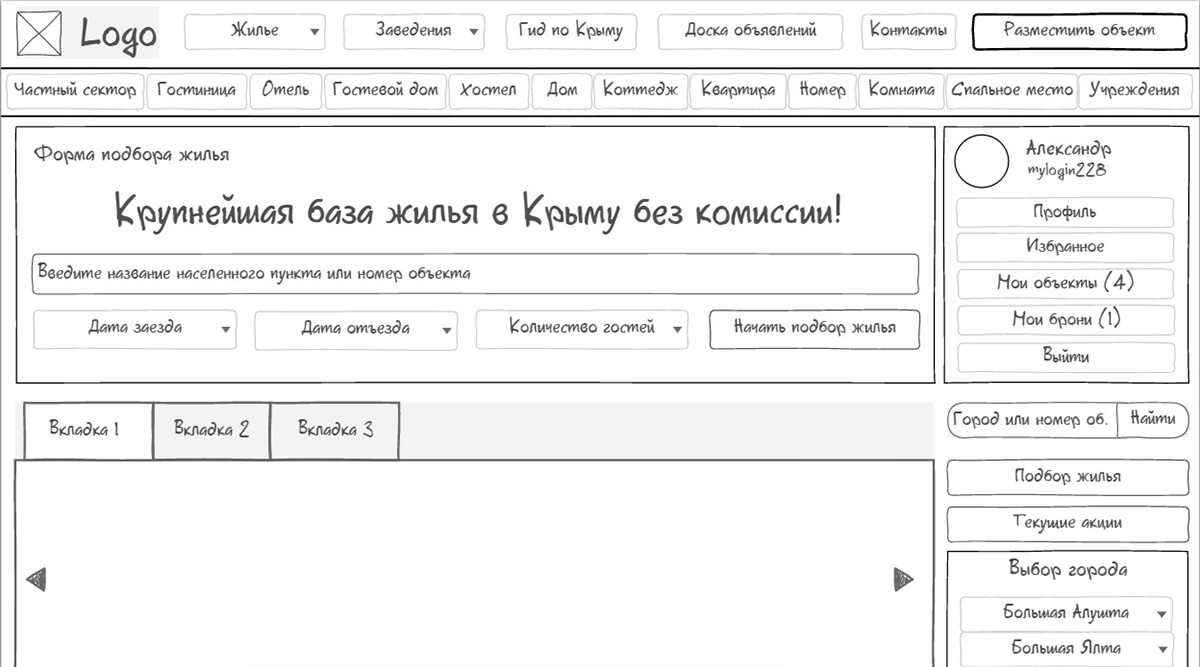
Task: Click the Logo image placeholder
Action: [x=40, y=33]
